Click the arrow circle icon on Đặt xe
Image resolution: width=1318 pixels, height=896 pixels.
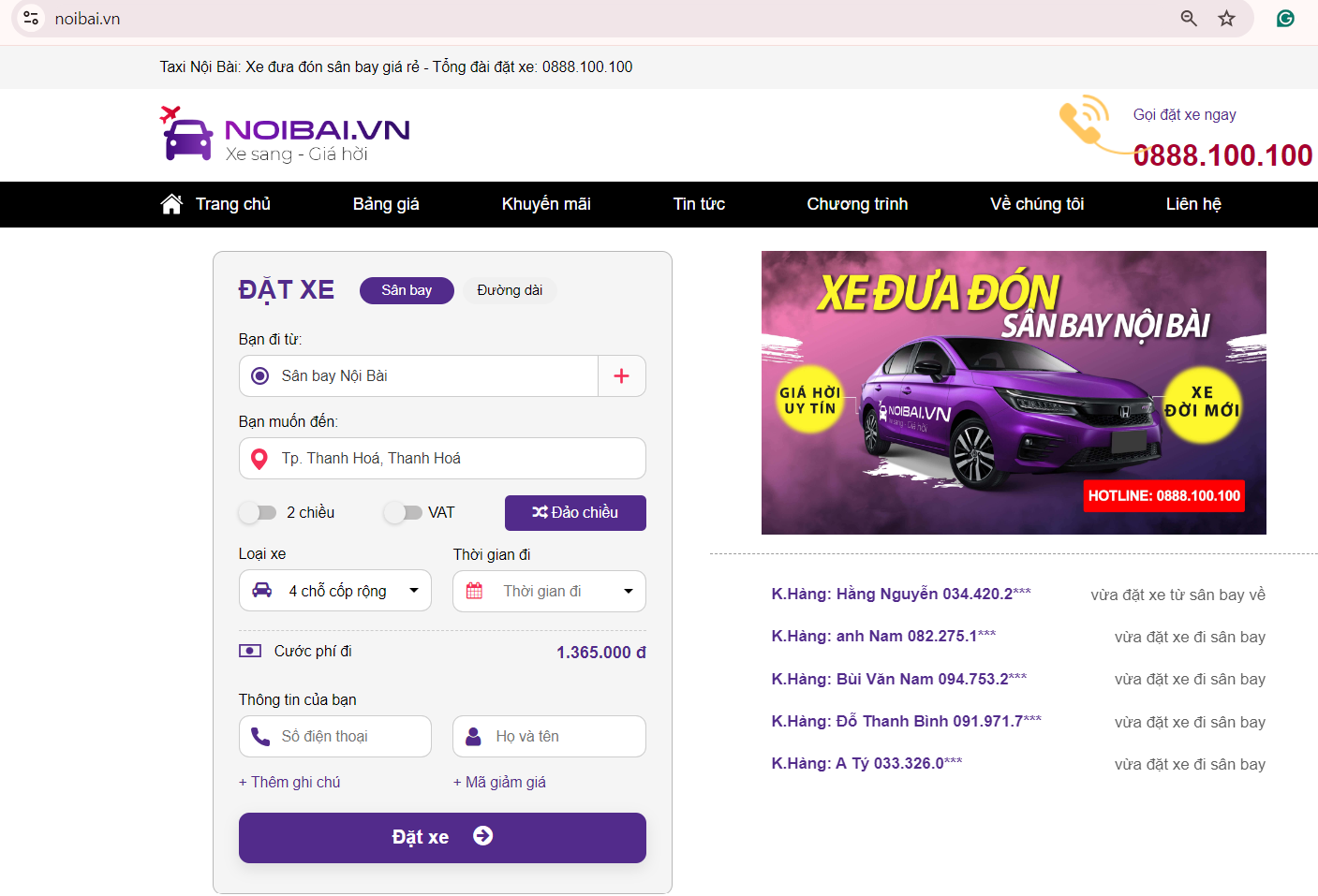coord(482,836)
